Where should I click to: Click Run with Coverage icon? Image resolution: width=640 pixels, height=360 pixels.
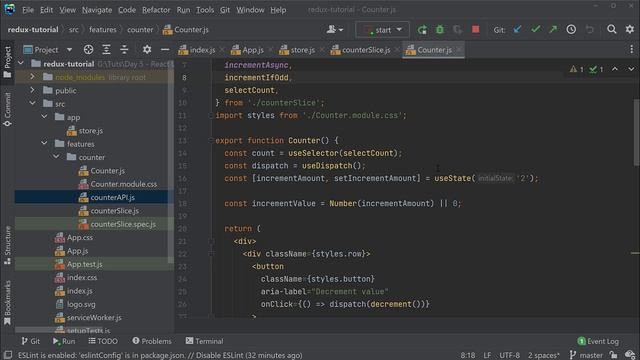pyautogui.click(x=458, y=30)
